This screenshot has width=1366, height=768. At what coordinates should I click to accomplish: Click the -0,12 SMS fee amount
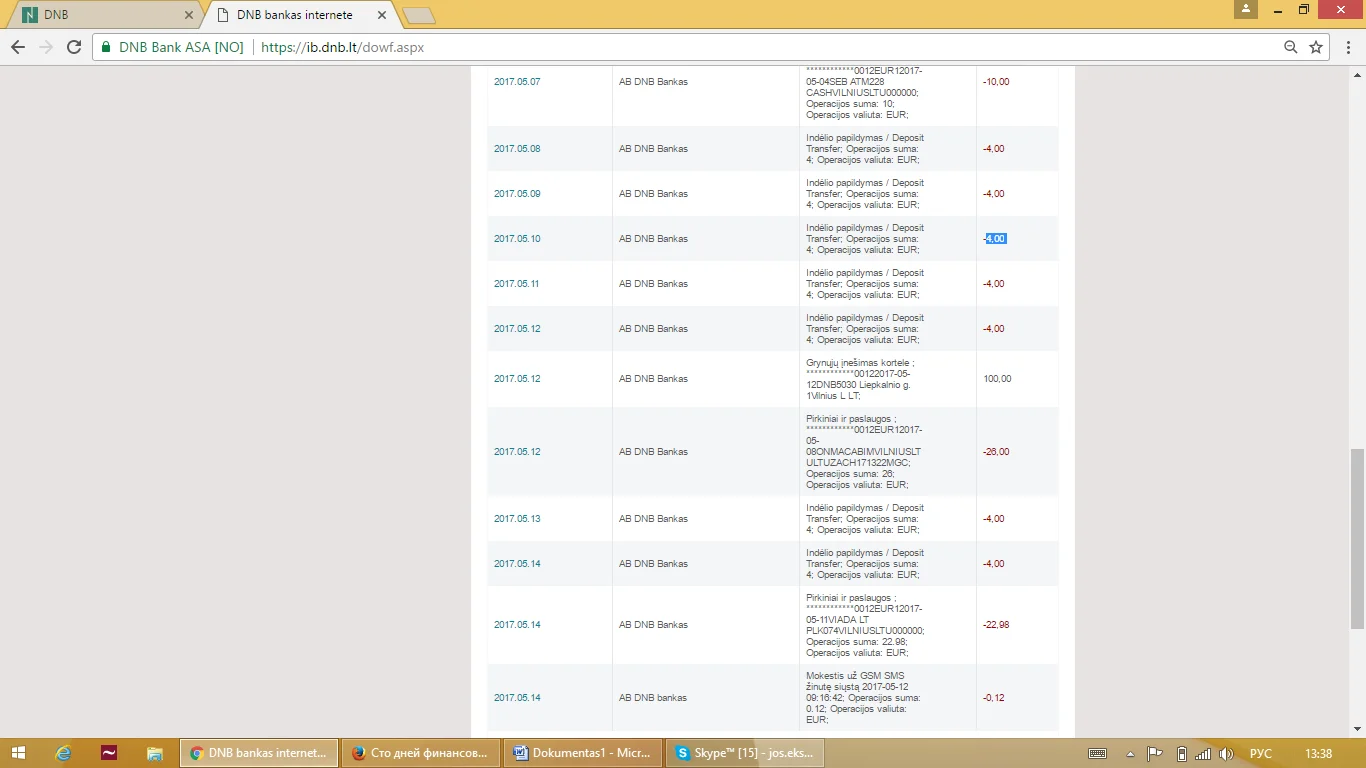pos(994,698)
